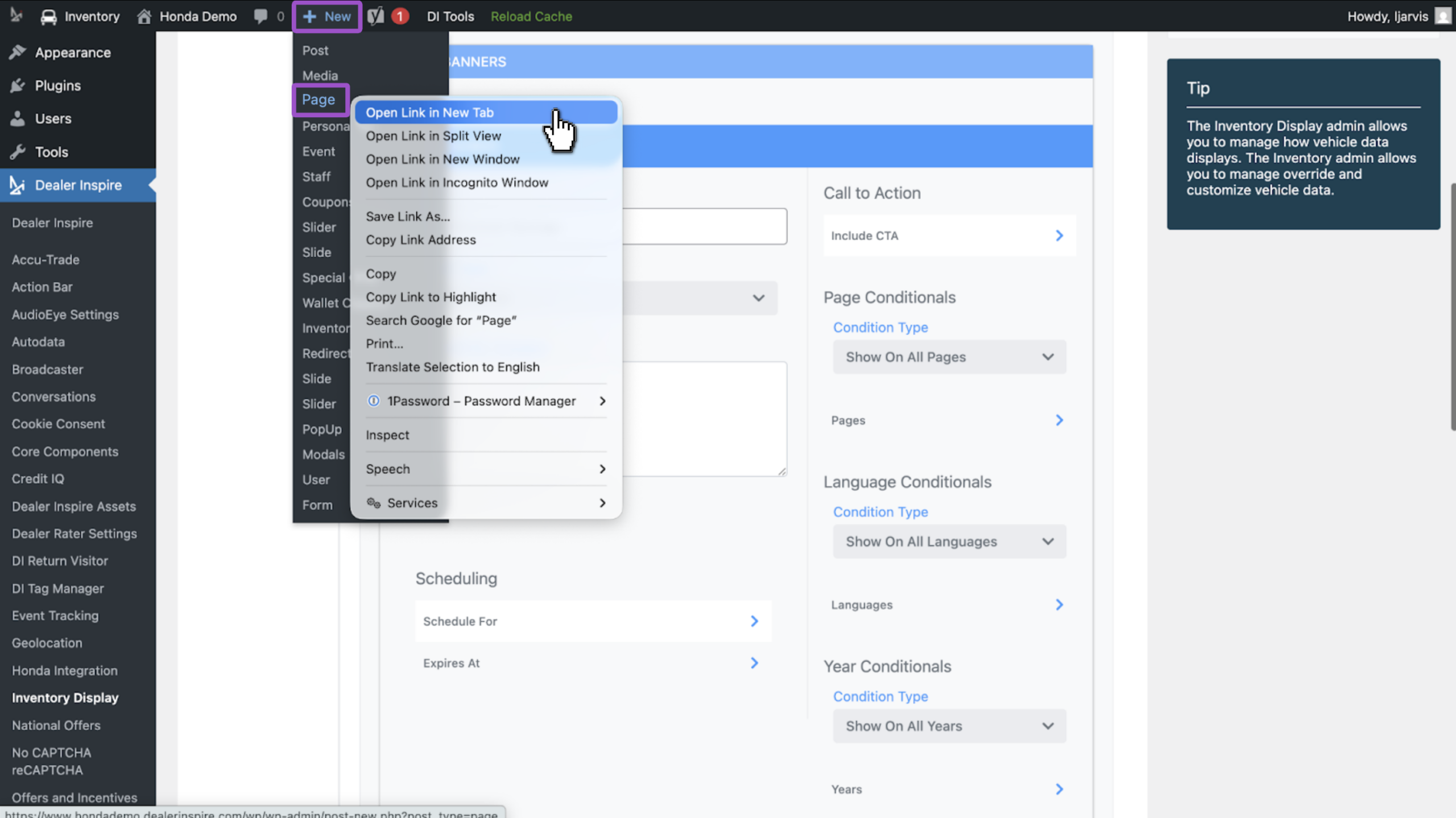1456x818 pixels.
Task: Open Cookie Consent sidebar link
Action: [58, 424]
